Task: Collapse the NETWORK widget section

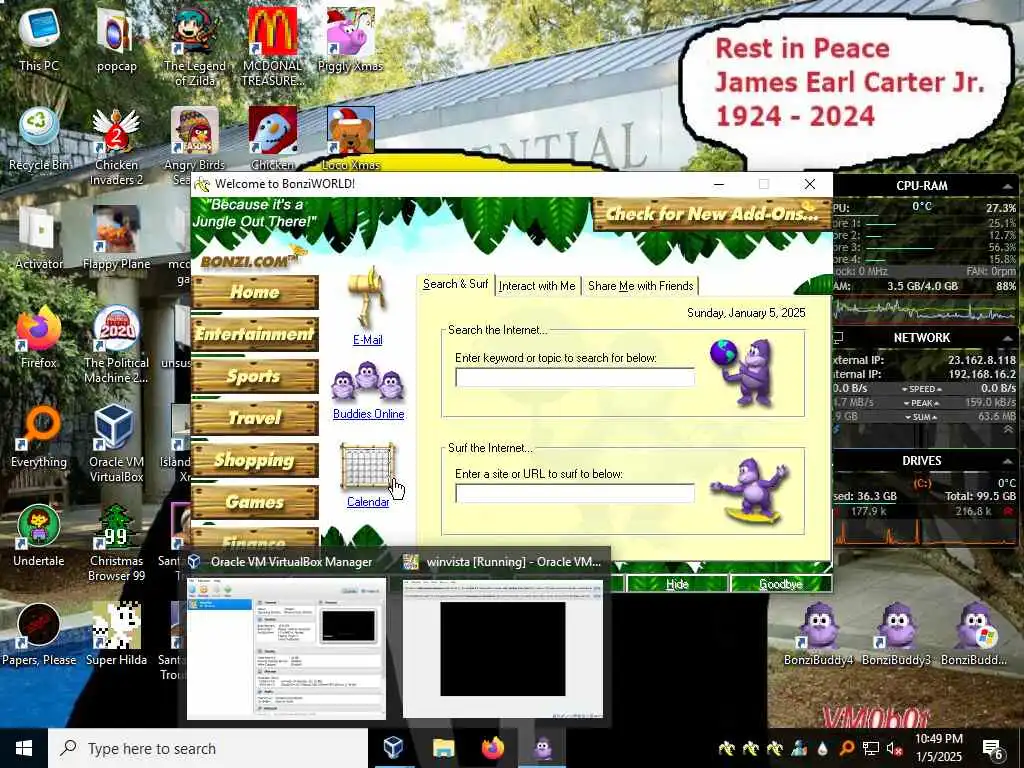Action: 1008,338
